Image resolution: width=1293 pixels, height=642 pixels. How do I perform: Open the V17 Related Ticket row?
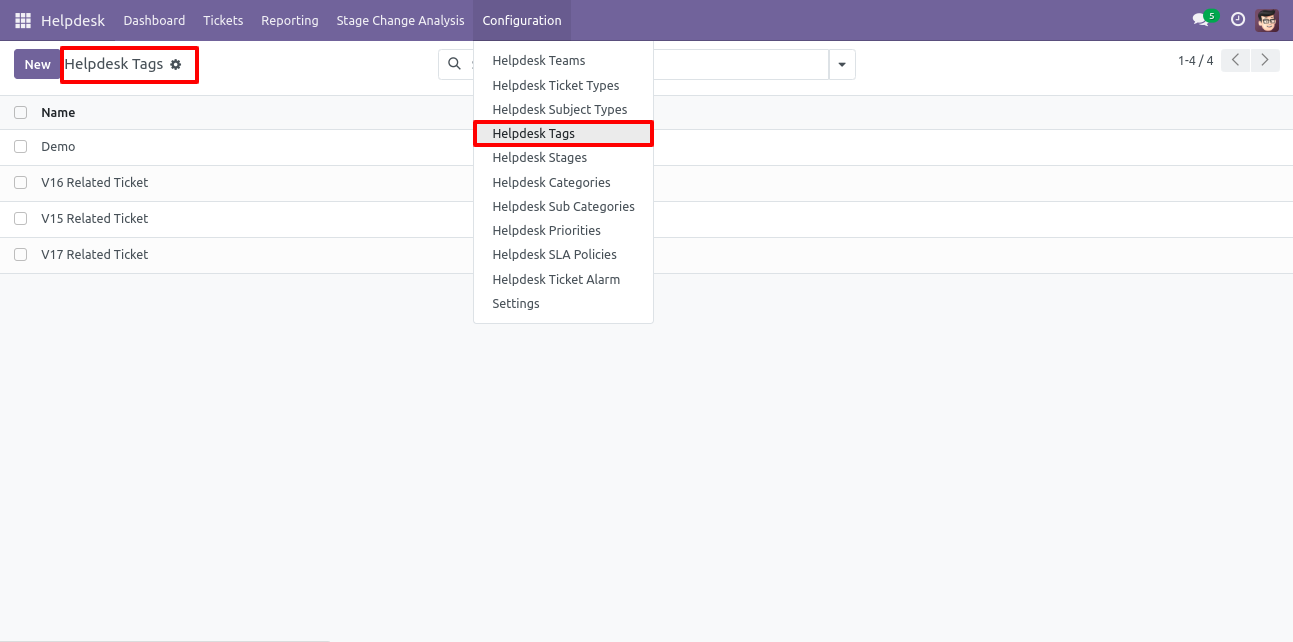(x=646, y=255)
